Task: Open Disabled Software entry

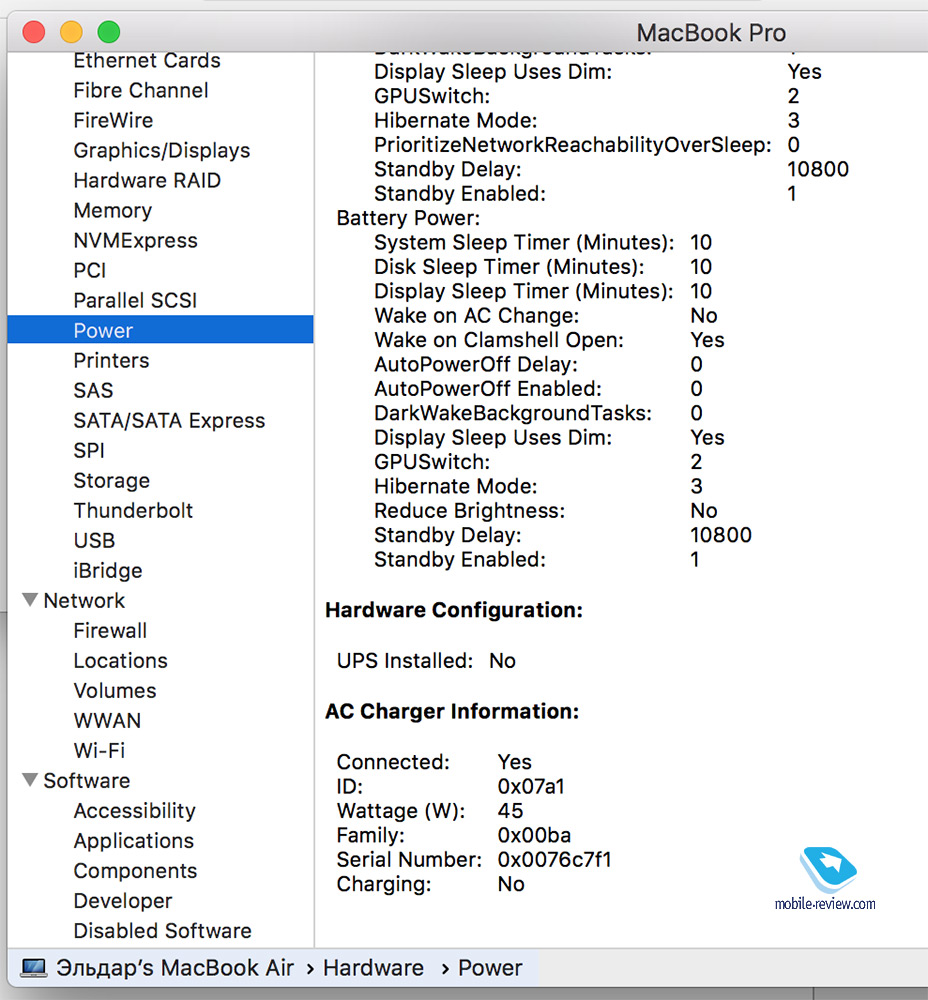Action: pyautogui.click(x=162, y=930)
